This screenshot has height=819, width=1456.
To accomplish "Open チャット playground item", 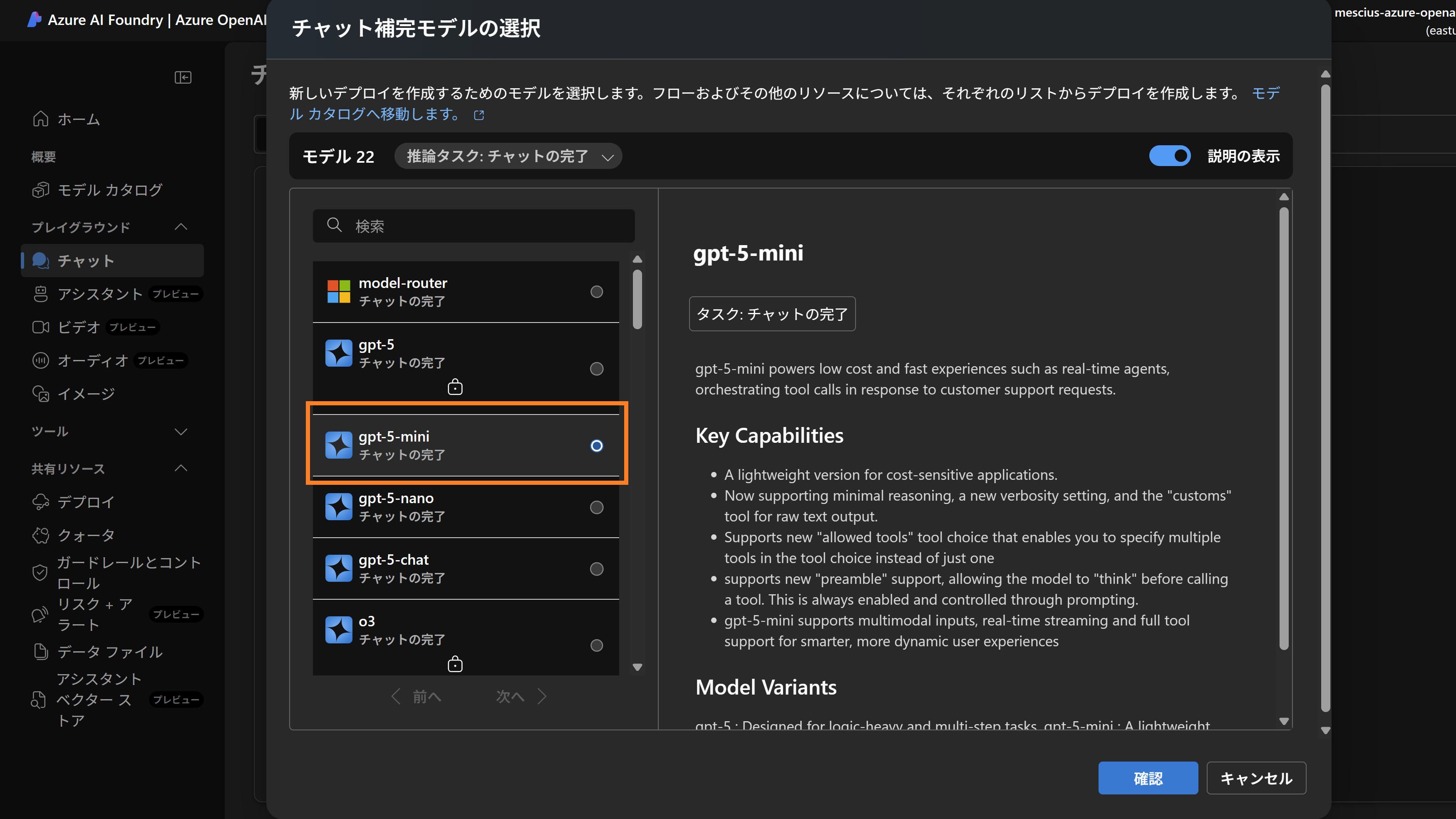I will click(x=112, y=261).
